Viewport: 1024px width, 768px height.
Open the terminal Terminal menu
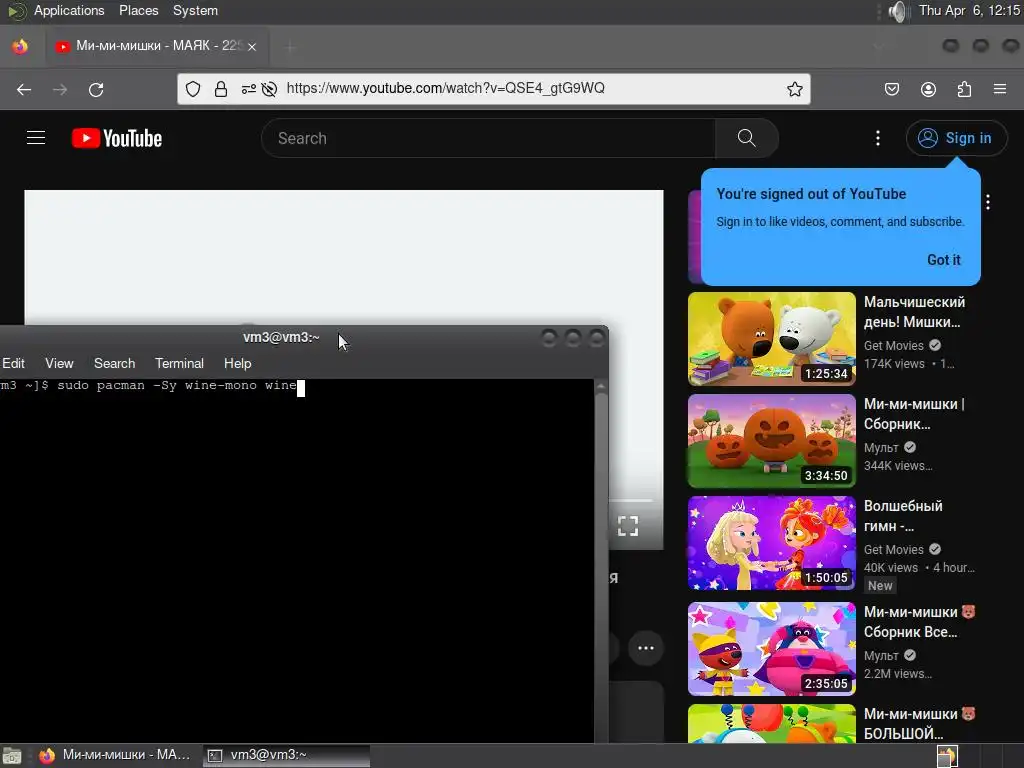179,363
